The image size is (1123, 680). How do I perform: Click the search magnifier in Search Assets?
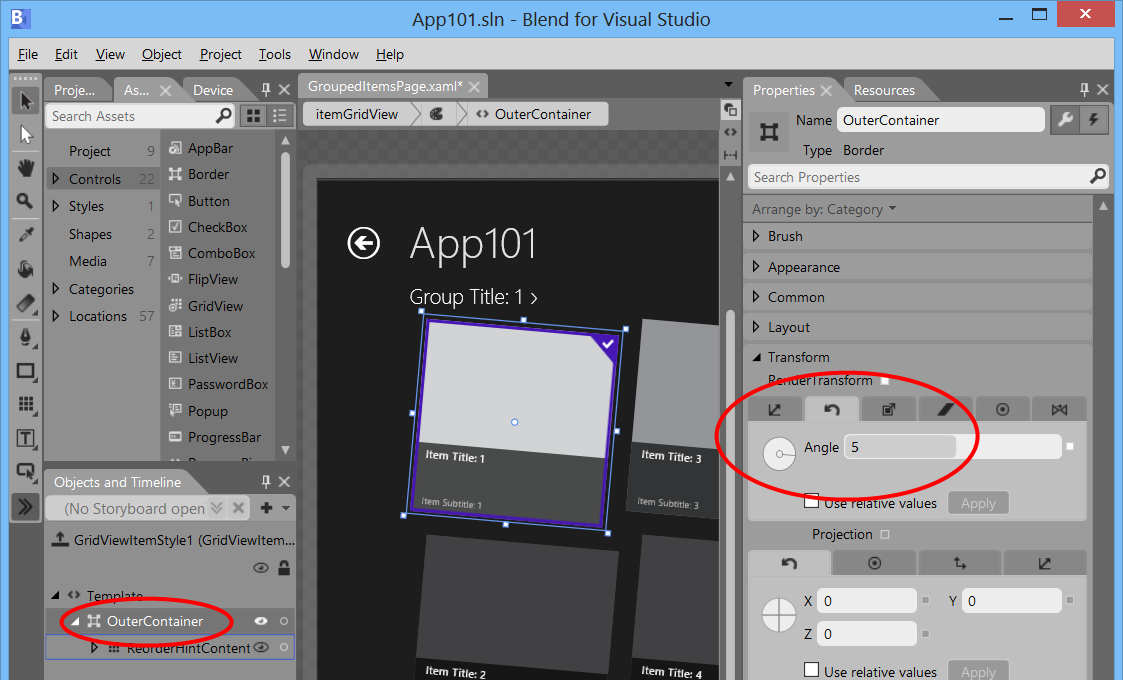224,115
